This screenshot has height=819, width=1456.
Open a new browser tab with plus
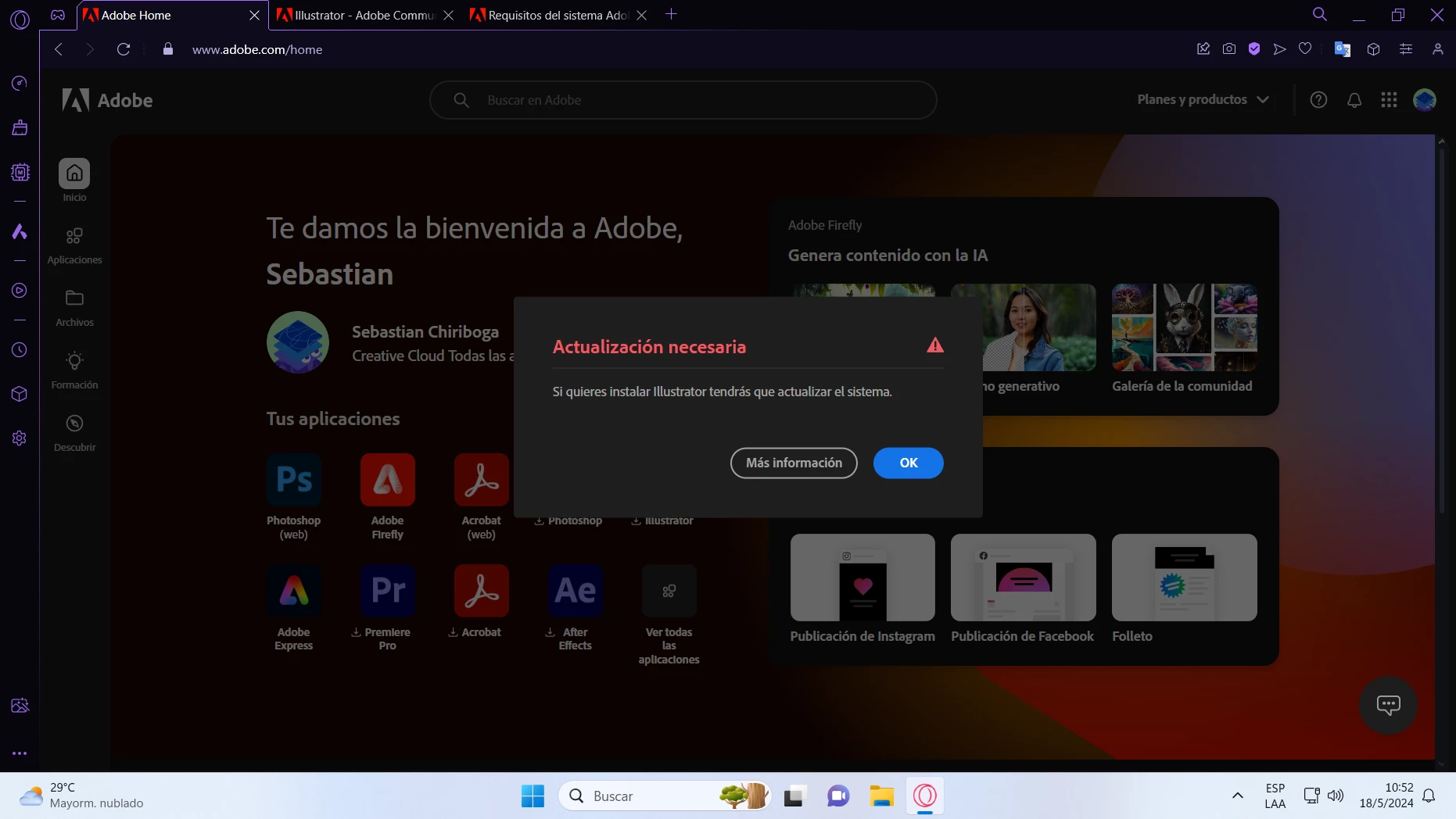tap(671, 14)
